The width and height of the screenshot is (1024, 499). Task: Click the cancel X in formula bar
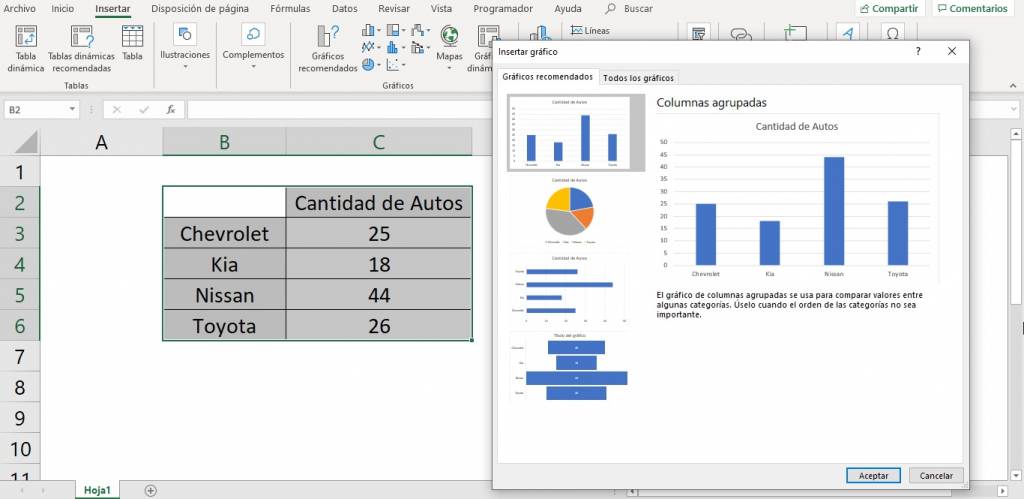tap(117, 110)
